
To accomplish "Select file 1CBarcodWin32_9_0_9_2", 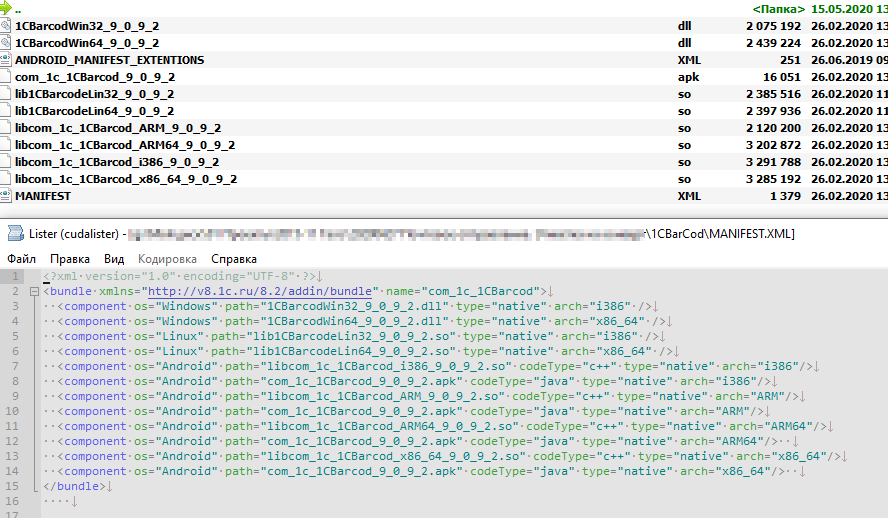I will pos(87,26).
